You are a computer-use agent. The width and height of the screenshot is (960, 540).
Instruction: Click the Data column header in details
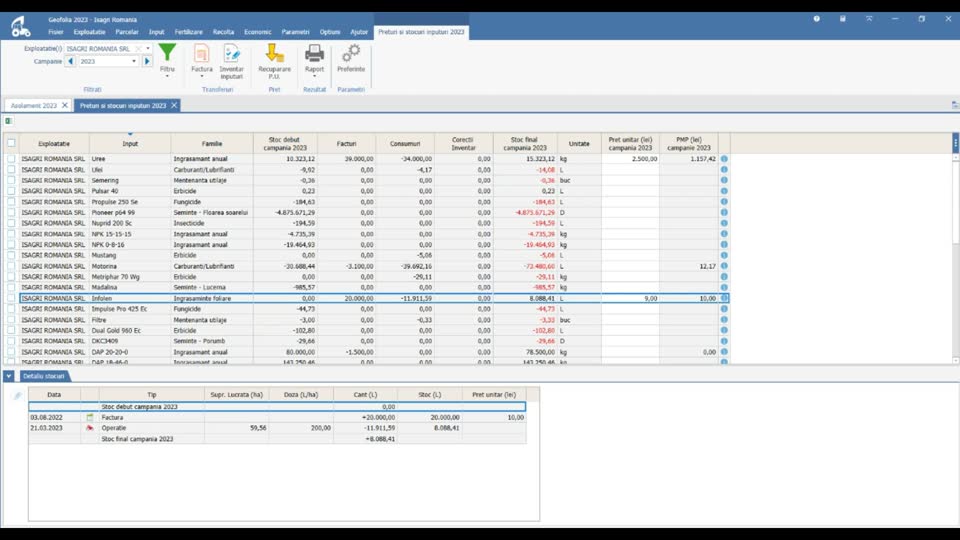tap(54, 395)
